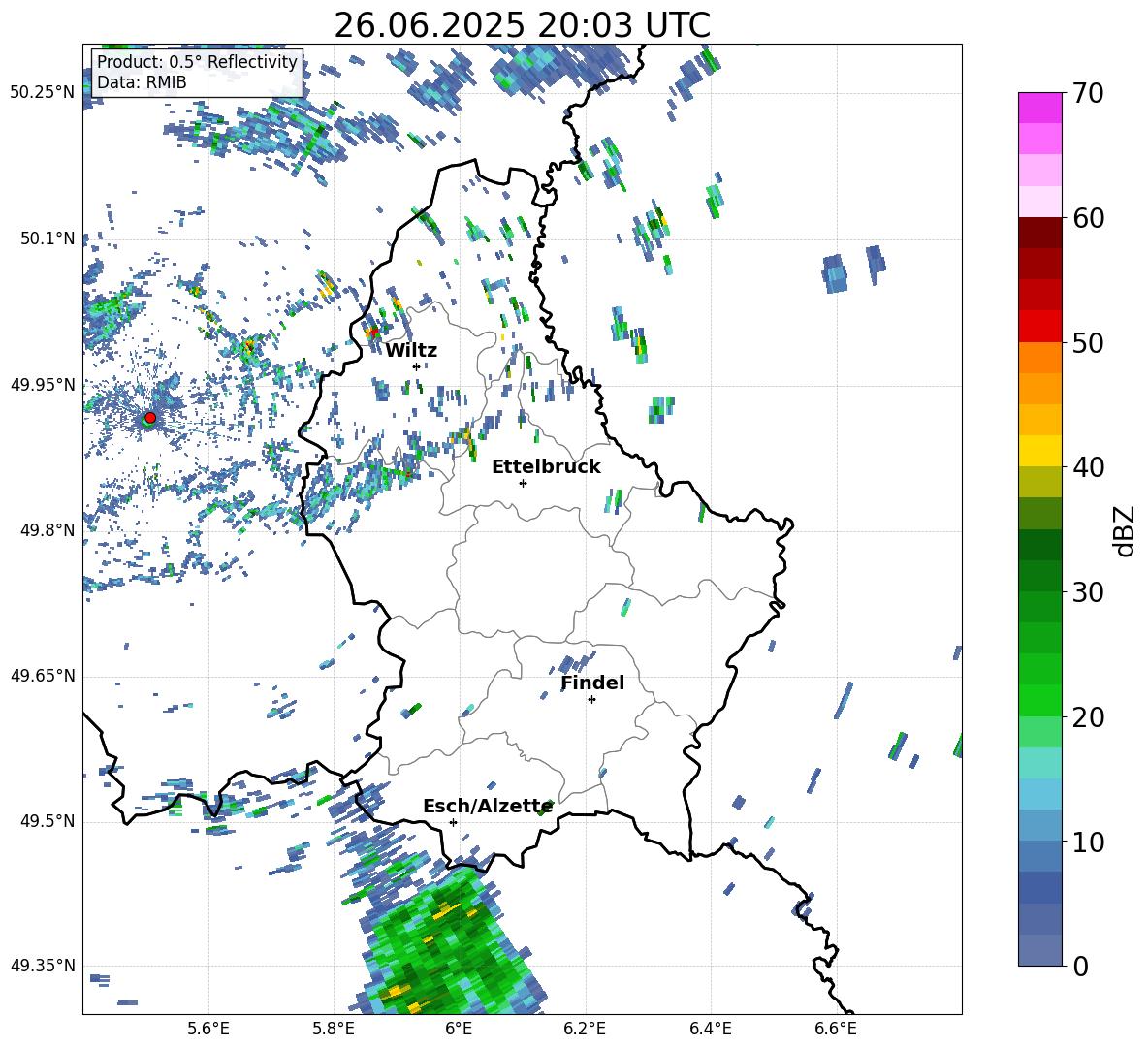Viewport: 1148px width, 1048px height.
Task: Click the Wiltz city label
Action: pyautogui.click(x=411, y=351)
